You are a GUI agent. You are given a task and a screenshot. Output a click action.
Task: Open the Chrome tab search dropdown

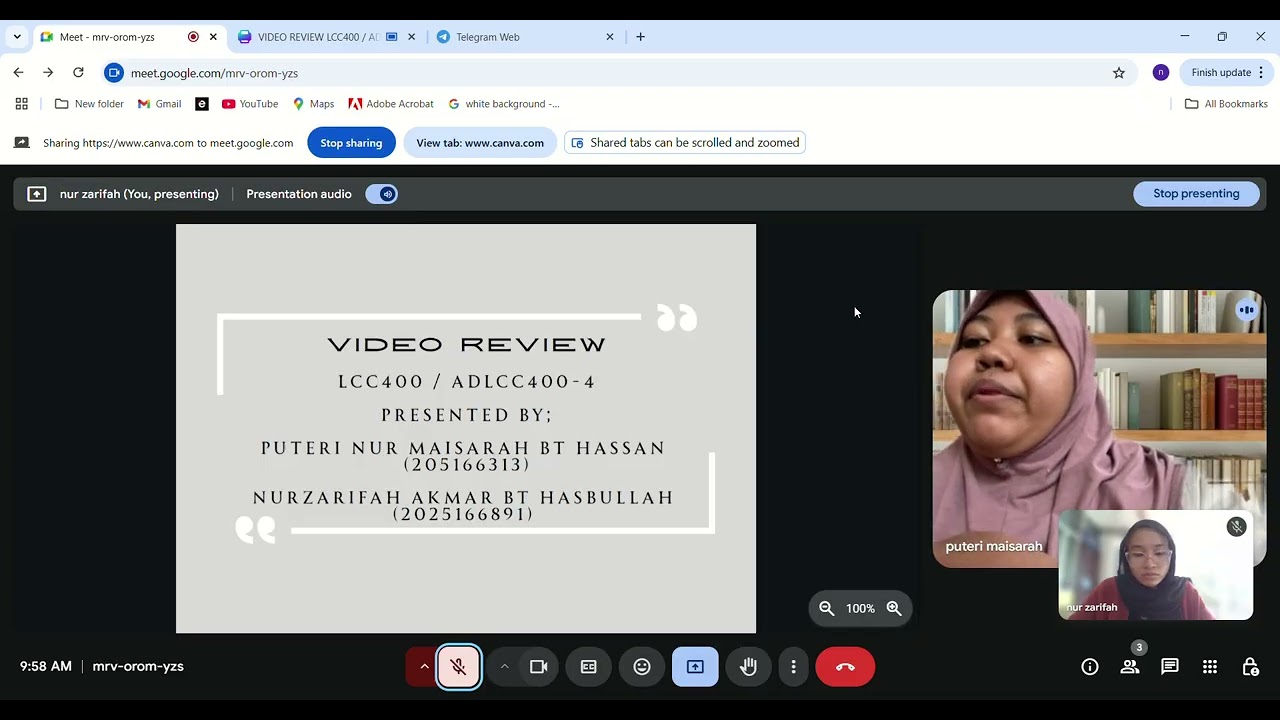[x=17, y=37]
